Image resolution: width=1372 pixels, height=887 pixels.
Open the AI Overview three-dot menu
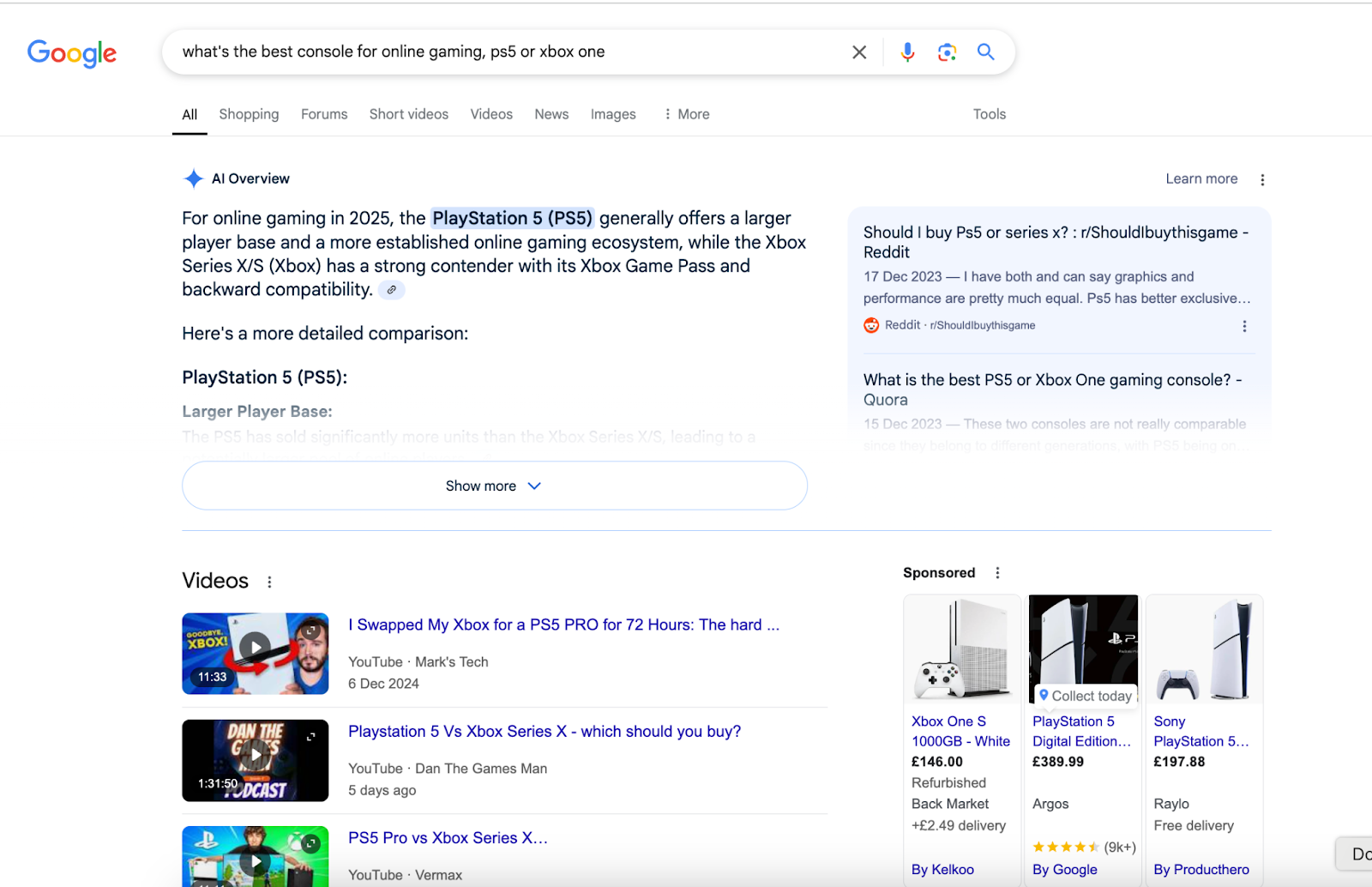click(1262, 179)
